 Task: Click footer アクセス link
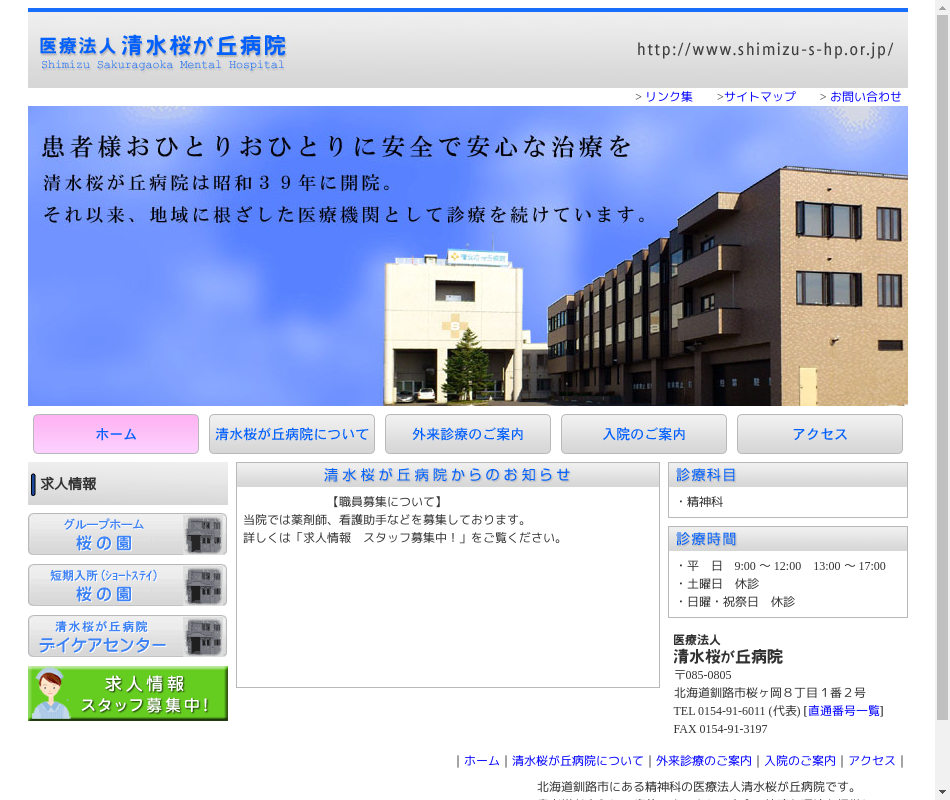coord(872,761)
